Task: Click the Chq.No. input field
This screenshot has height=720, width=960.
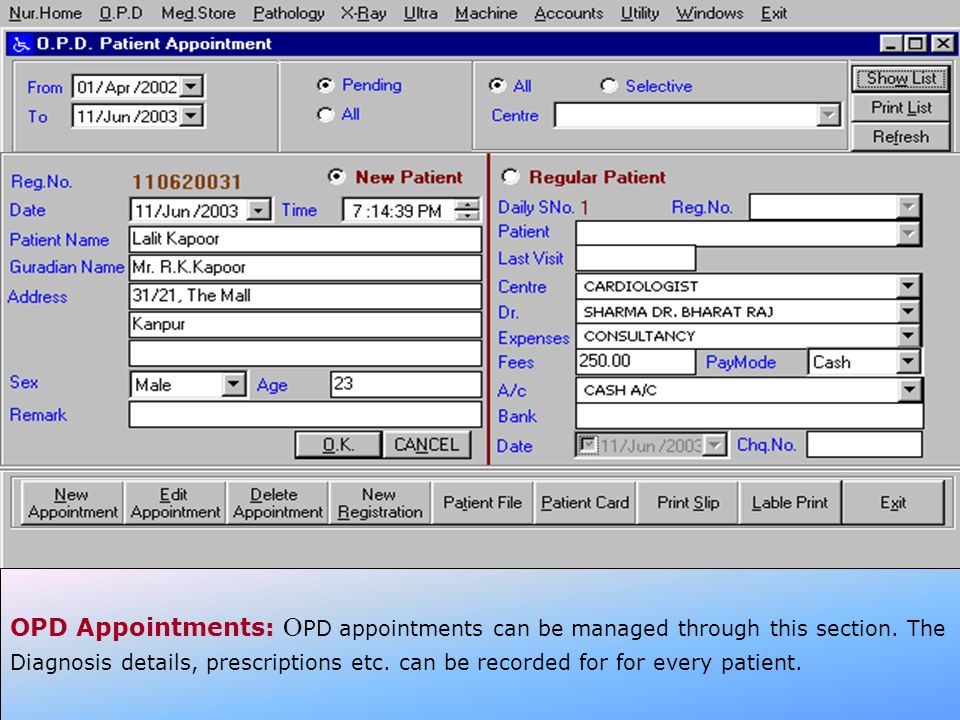Action: point(864,445)
